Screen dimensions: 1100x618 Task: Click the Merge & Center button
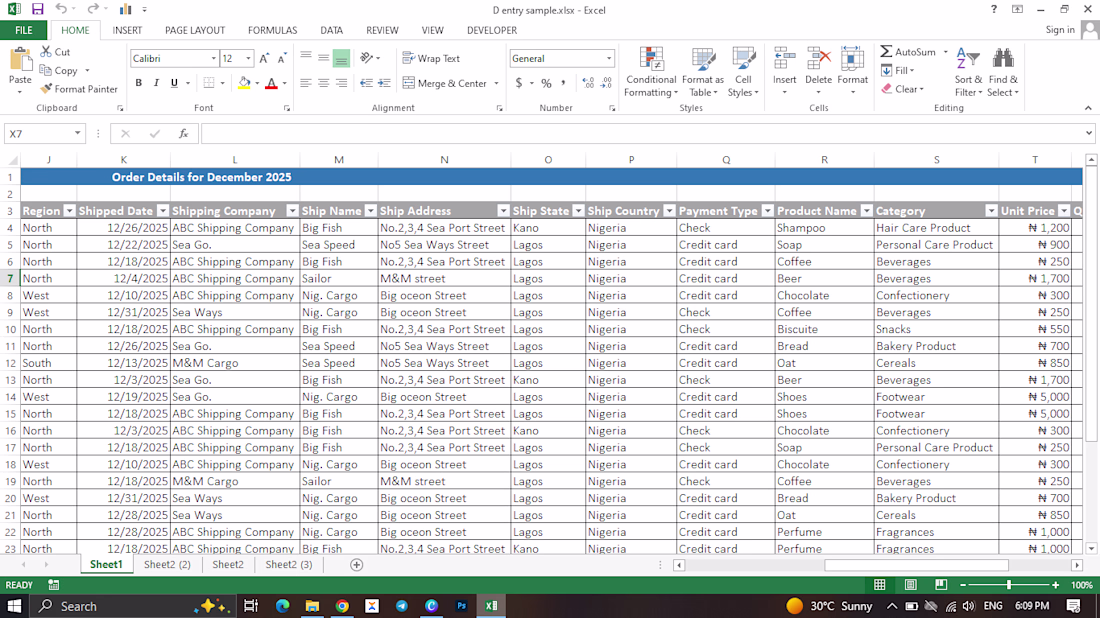point(445,83)
